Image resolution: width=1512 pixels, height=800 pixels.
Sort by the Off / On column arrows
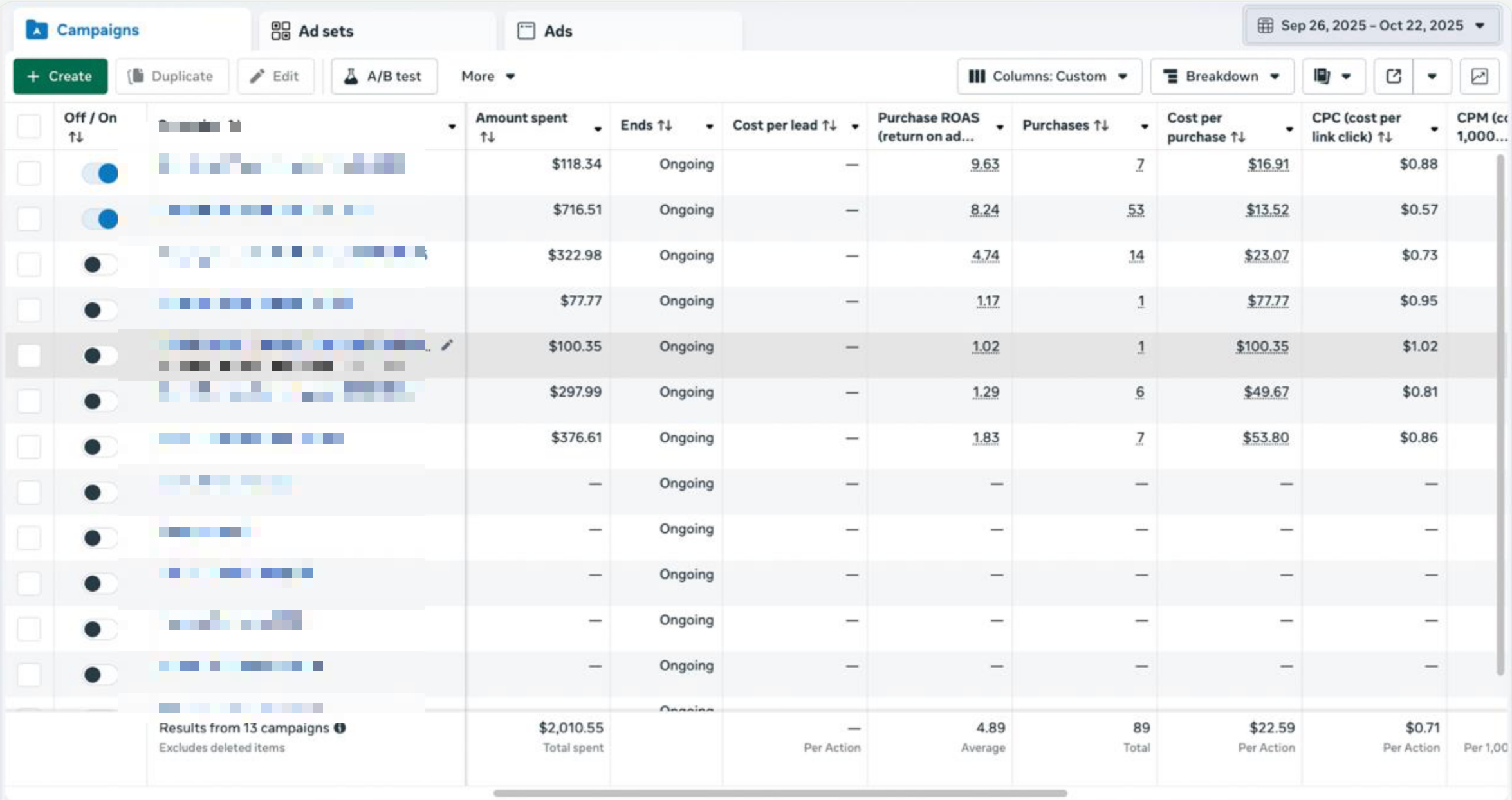(76, 136)
